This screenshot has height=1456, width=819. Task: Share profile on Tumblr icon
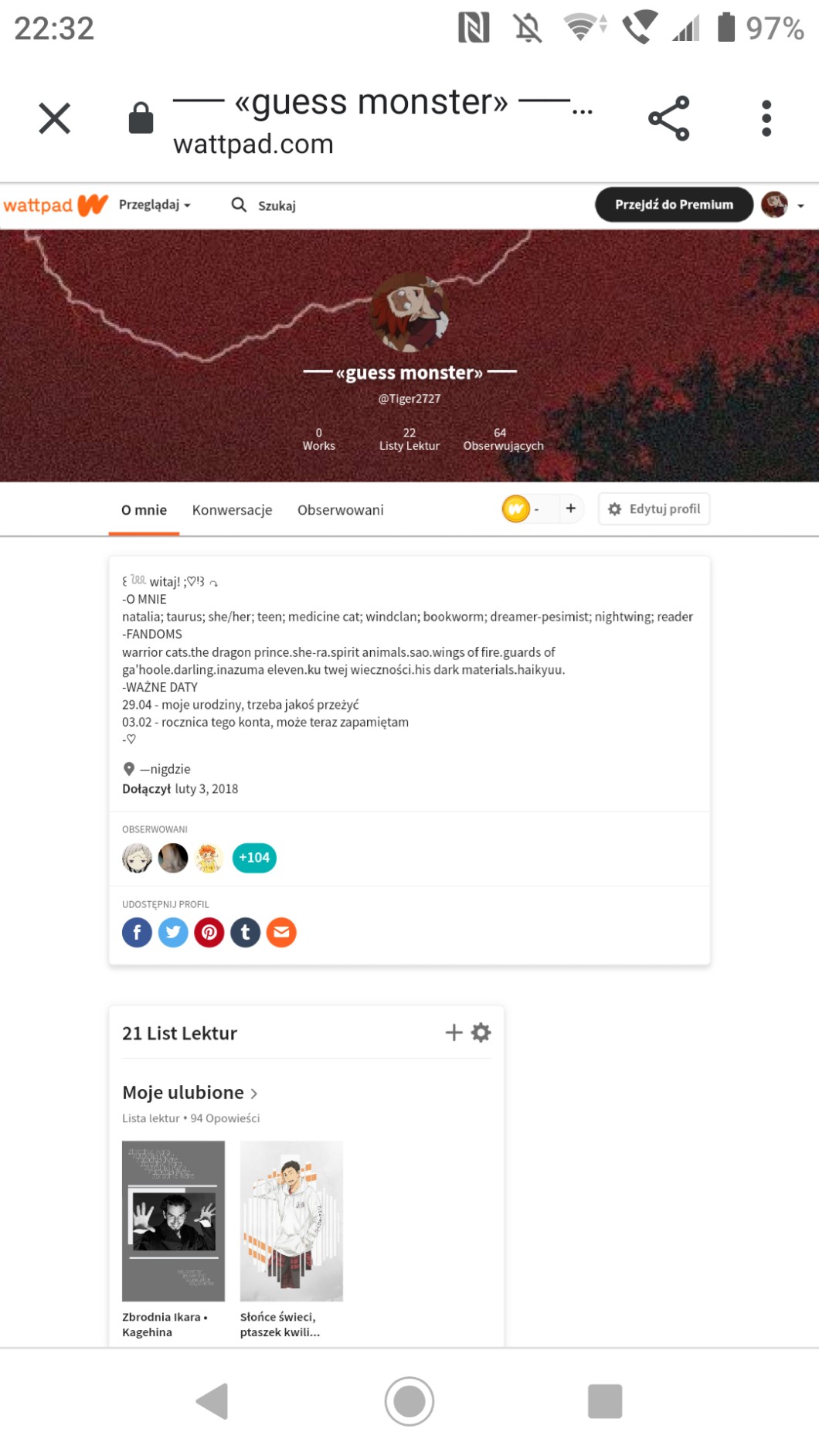point(246,932)
